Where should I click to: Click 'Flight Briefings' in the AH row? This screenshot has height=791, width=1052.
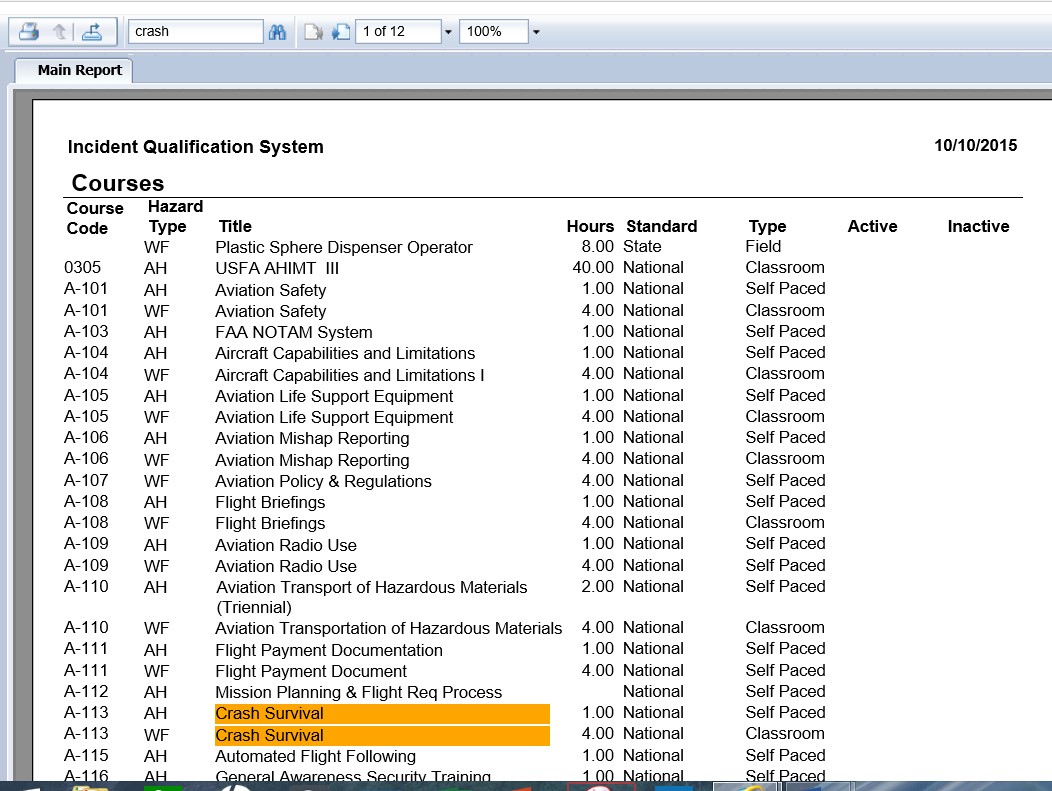pyautogui.click(x=270, y=502)
